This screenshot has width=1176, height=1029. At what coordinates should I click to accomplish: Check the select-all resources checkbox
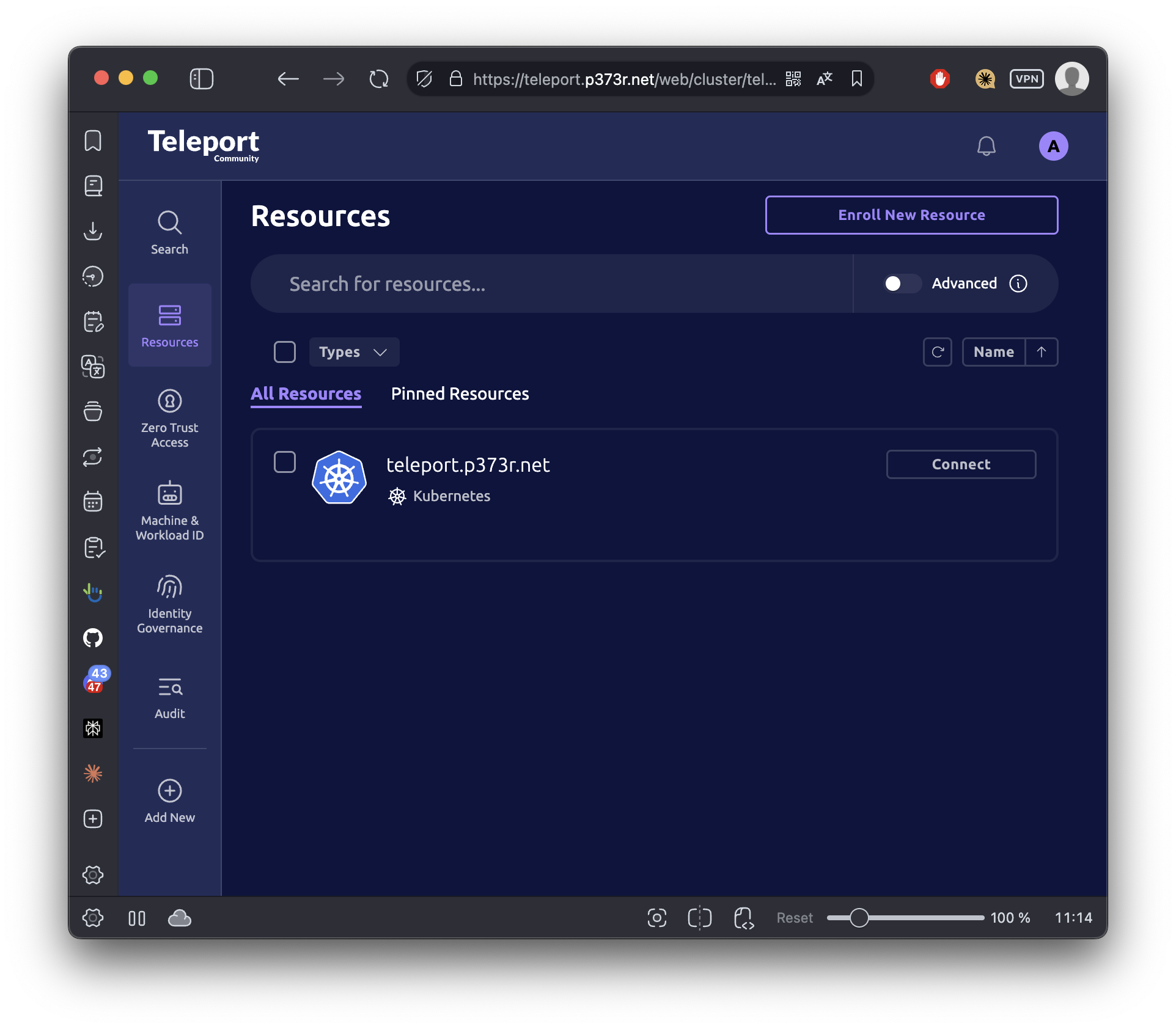click(x=285, y=352)
